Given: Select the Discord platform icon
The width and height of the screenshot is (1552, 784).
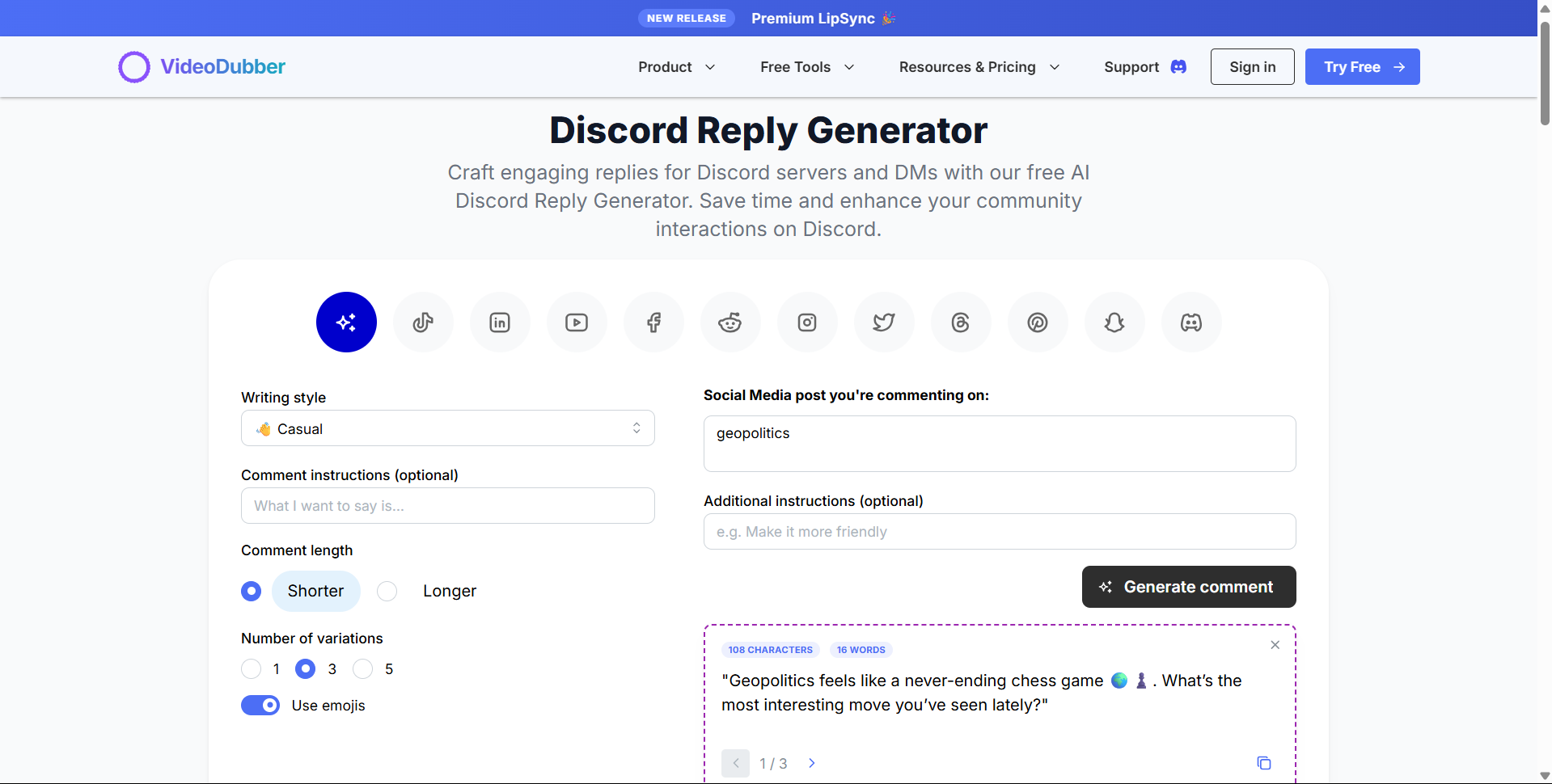Looking at the screenshot, I should [x=1191, y=322].
